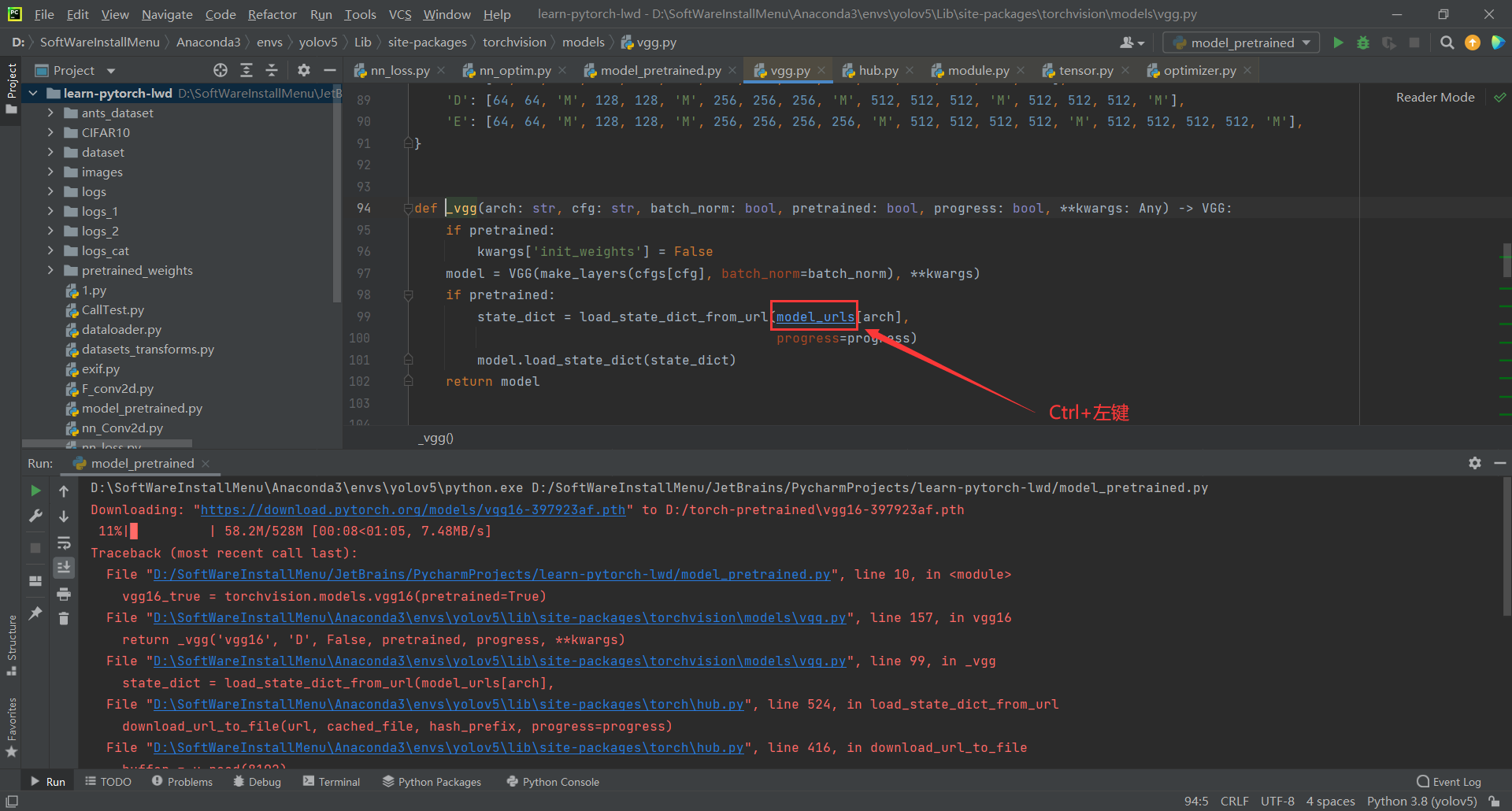Rerun model_pretrained in Run panel
The height and width of the screenshot is (811, 1512).
click(35, 491)
